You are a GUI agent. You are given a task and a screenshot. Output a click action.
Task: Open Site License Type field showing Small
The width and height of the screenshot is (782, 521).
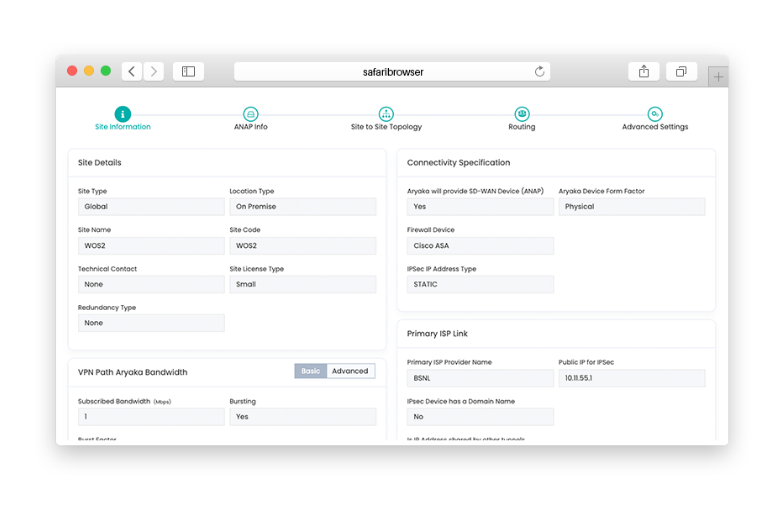click(303, 284)
